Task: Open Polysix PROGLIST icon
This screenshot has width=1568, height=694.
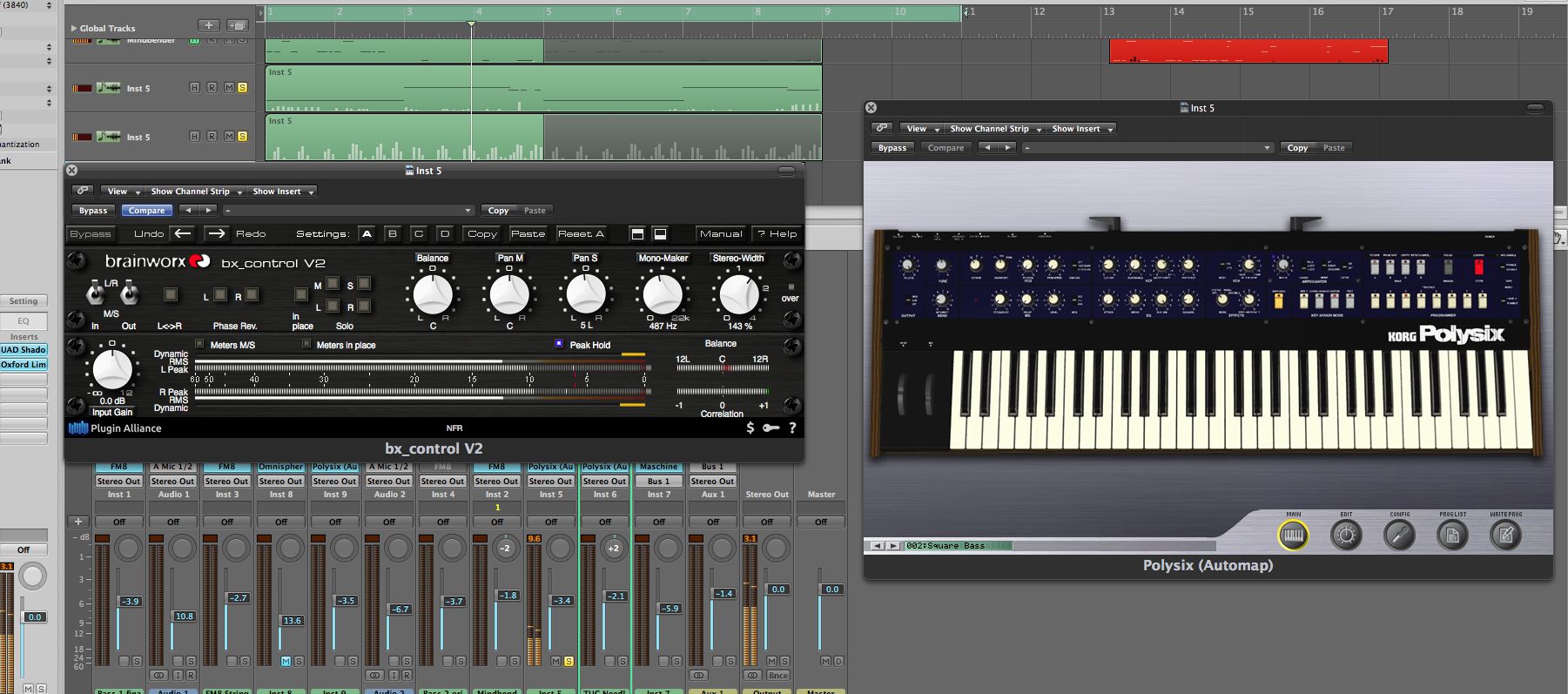Action: [x=1452, y=535]
